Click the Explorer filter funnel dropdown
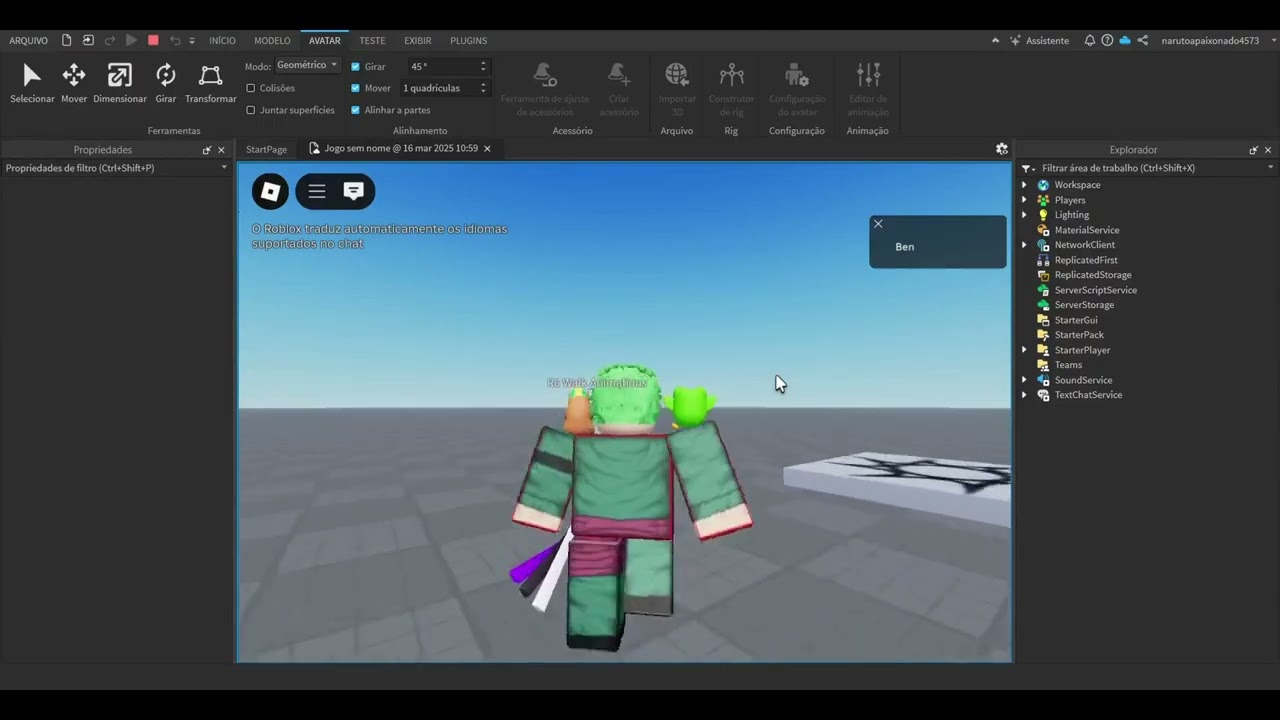 pyautogui.click(x=1028, y=169)
